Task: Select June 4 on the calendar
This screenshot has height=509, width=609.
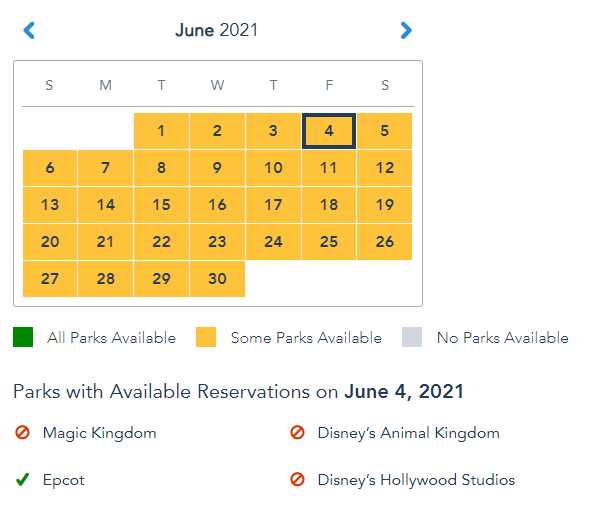Action: pos(329,131)
